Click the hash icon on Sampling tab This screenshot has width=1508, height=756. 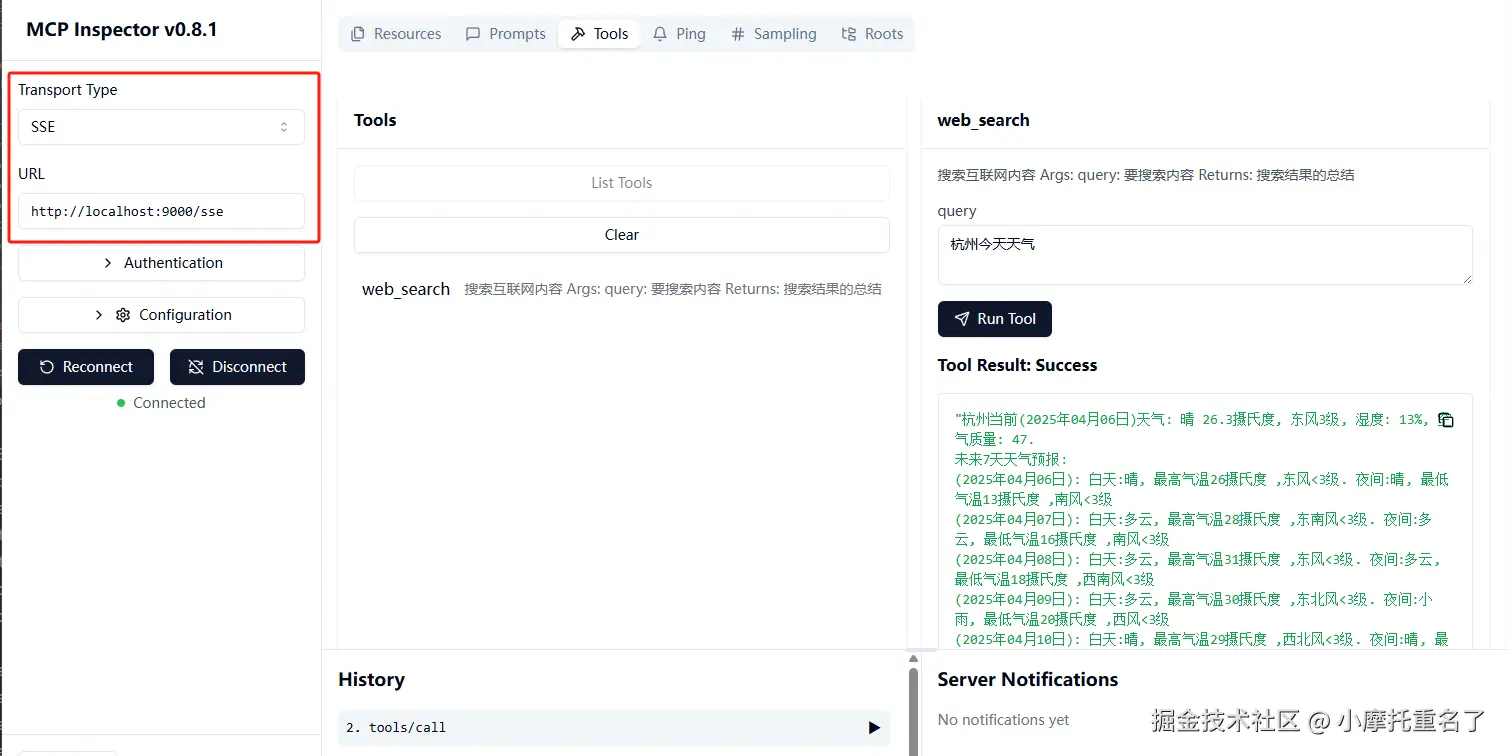(738, 34)
